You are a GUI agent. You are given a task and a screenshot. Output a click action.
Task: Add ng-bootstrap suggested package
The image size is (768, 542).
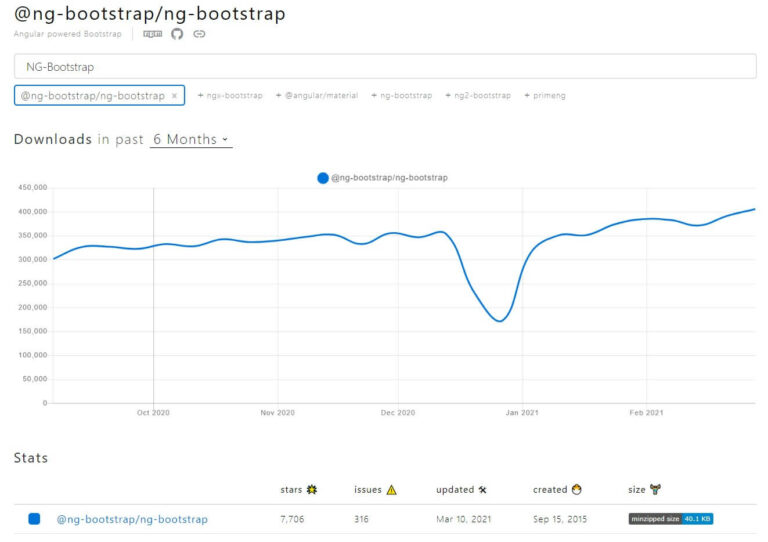coord(401,96)
